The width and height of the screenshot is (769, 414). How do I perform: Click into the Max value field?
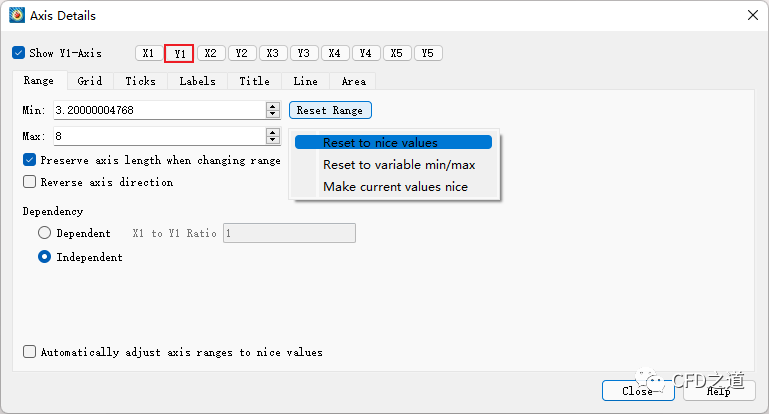point(160,136)
